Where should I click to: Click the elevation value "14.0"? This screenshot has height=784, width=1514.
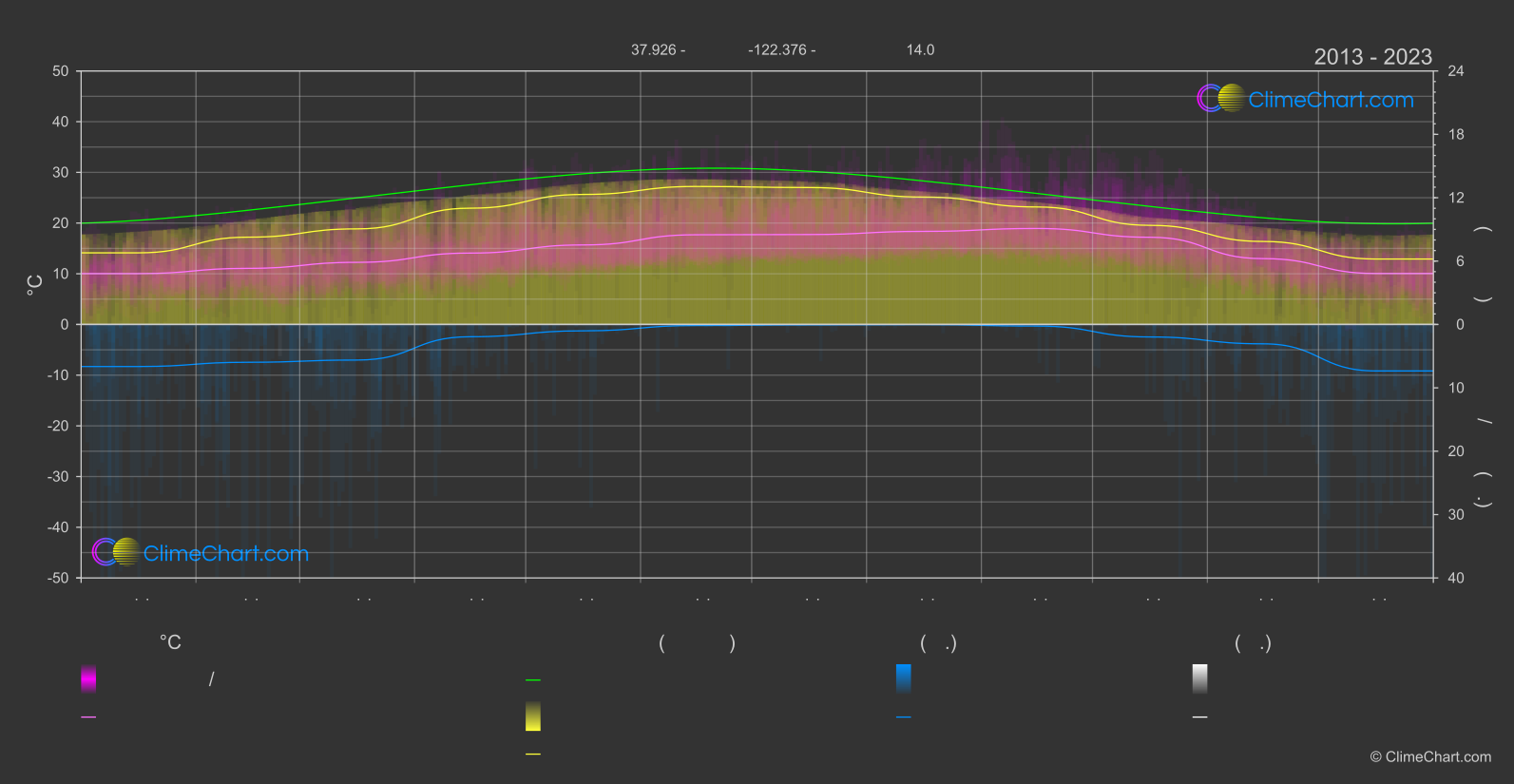point(920,49)
